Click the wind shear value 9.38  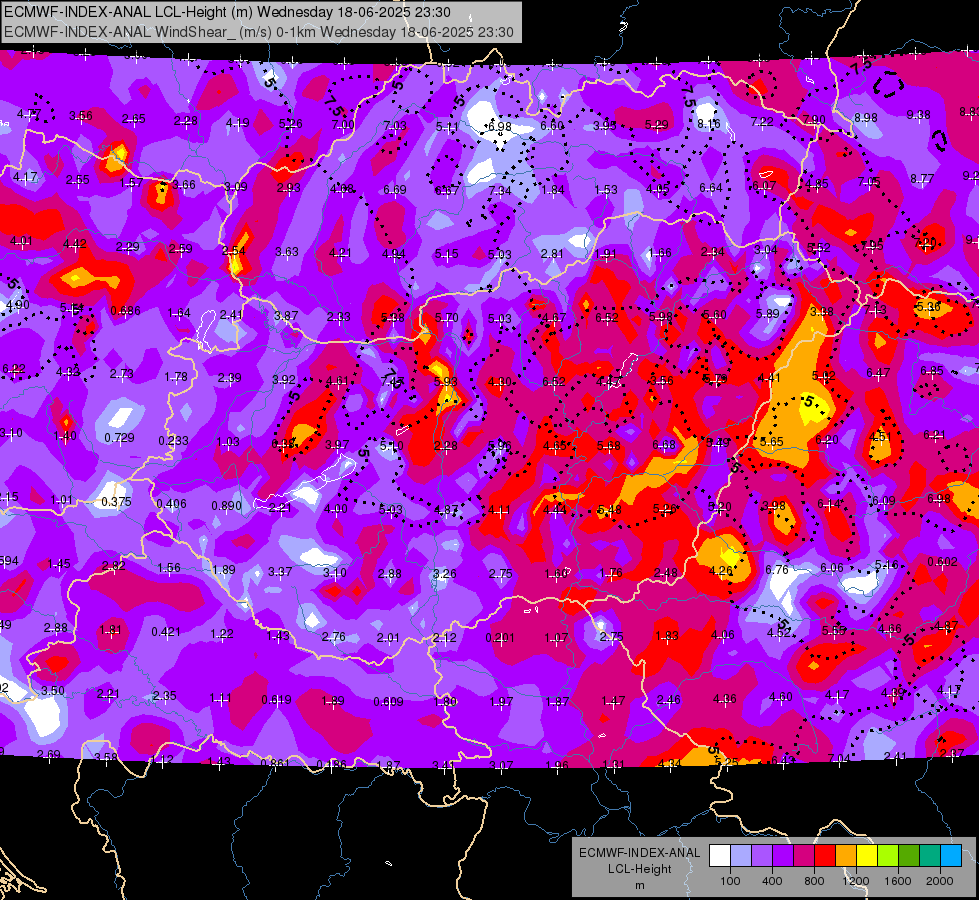click(918, 114)
